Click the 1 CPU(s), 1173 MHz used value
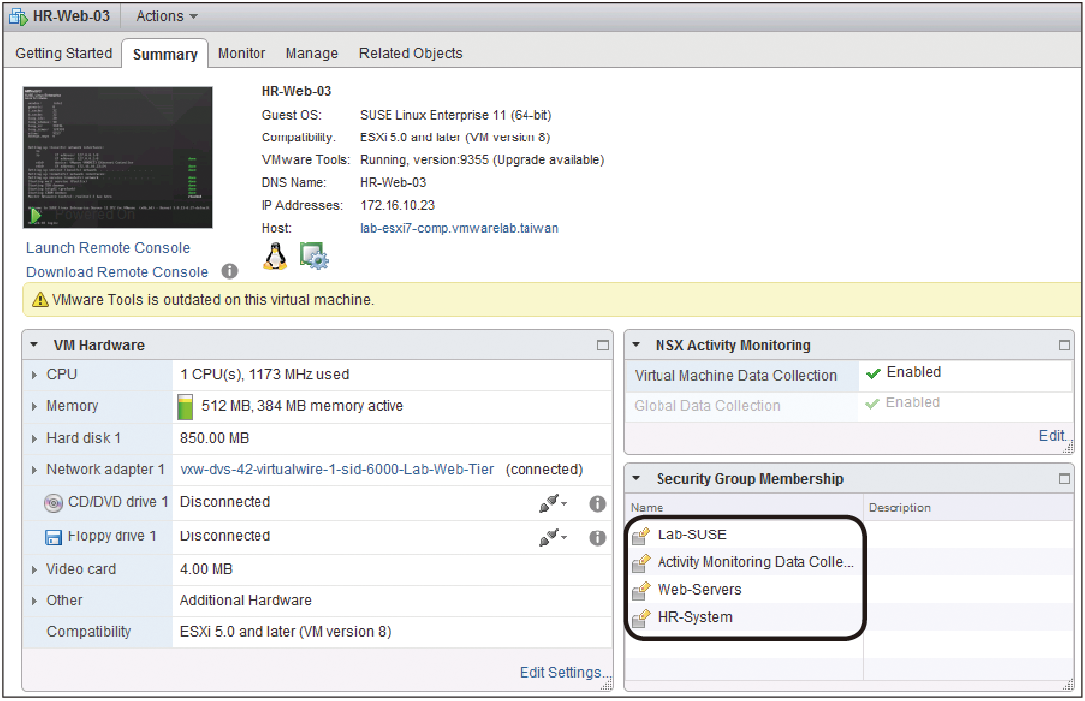The width and height of the screenshot is (1085, 701). point(264,374)
